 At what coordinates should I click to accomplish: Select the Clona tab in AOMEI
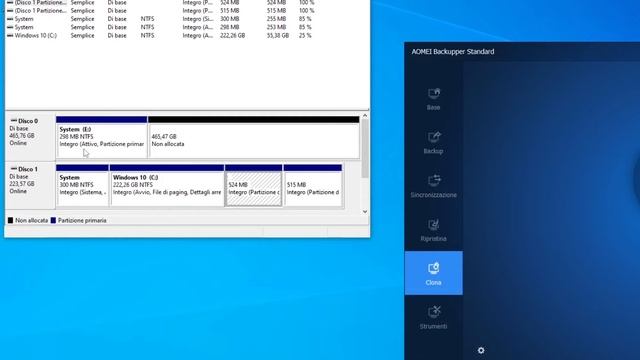(x=433, y=273)
